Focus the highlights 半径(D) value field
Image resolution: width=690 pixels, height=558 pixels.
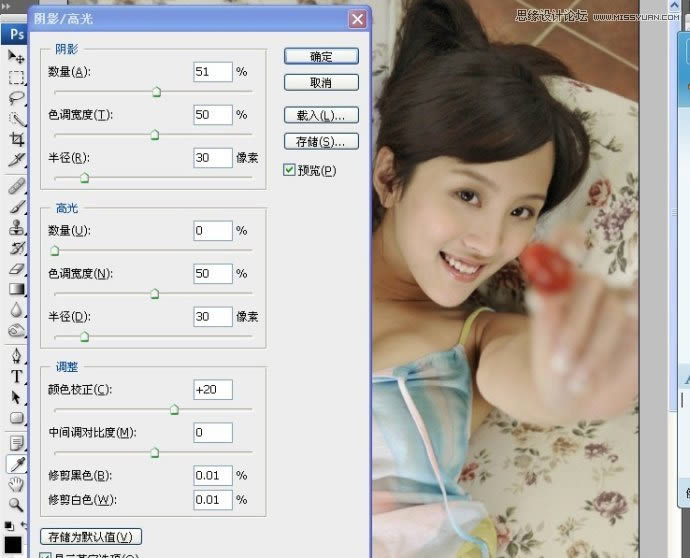click(213, 316)
